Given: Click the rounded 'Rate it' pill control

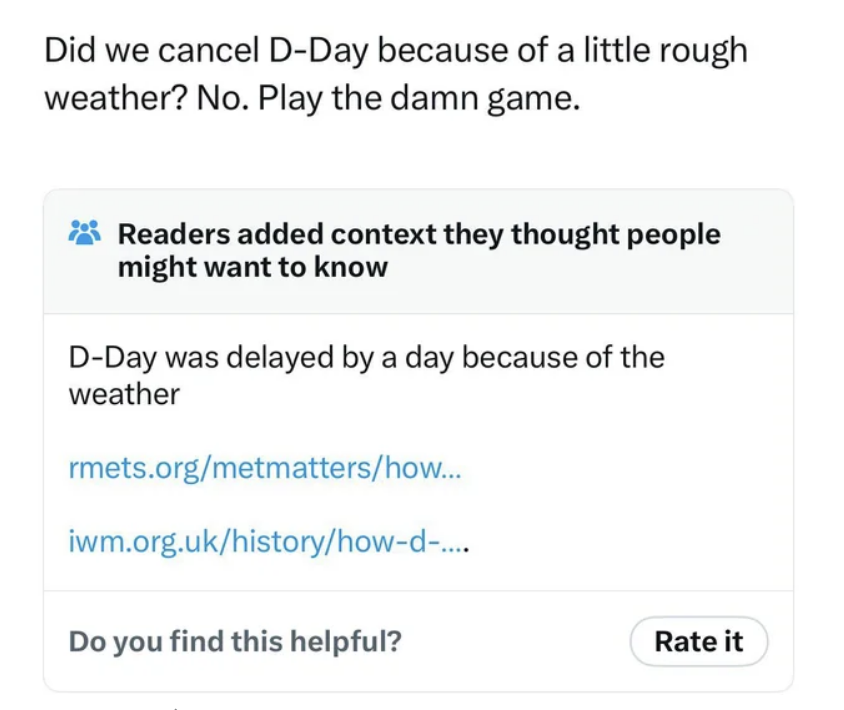Looking at the screenshot, I should pos(698,641).
